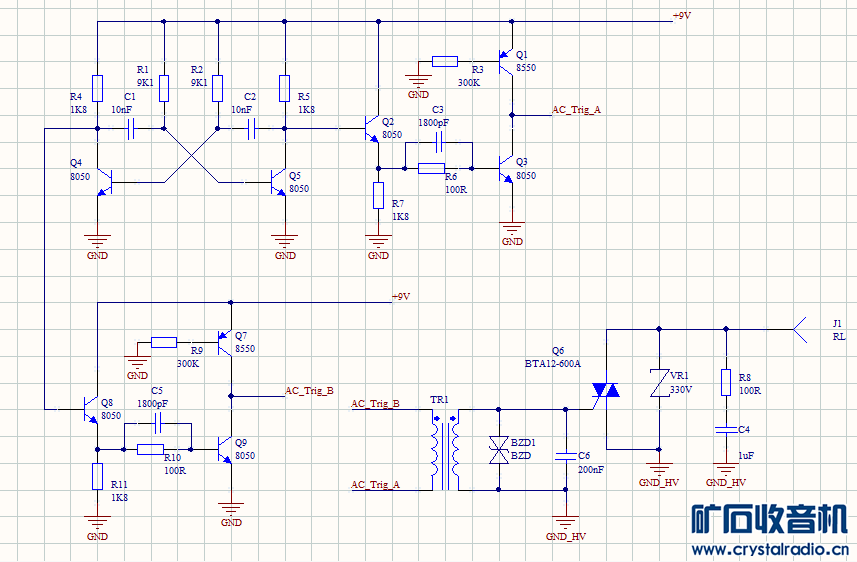This screenshot has height=562, width=857.
Task: Click the AC_Trig_B net label near Q7
Action: point(309,391)
